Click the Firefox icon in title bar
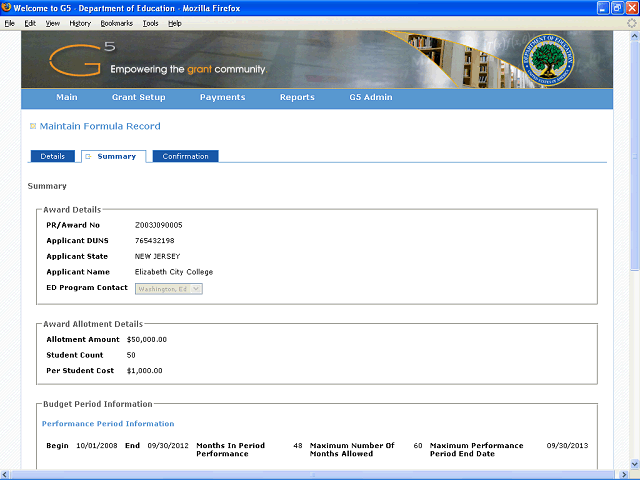The height and width of the screenshot is (480, 640). tap(6, 8)
